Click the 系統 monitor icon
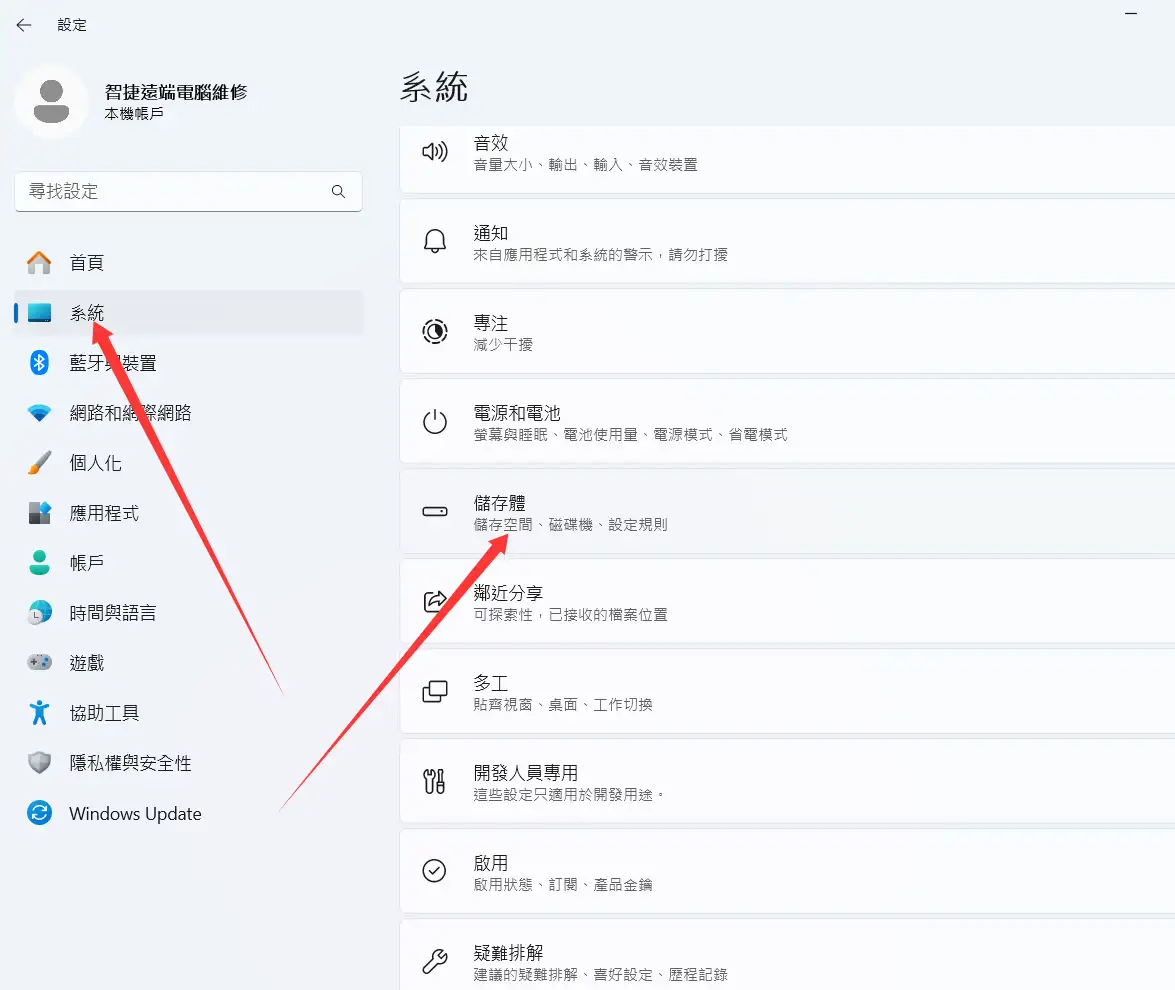This screenshot has height=990, width=1175. (39, 313)
